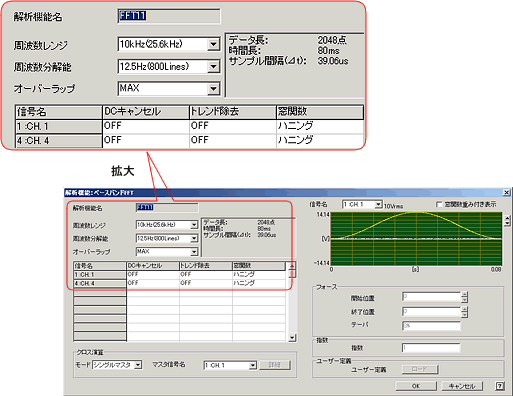This screenshot has width=513, height=396.
Task: Click the greyed button beside マスタ信号名 dropdown
Action: [275, 365]
